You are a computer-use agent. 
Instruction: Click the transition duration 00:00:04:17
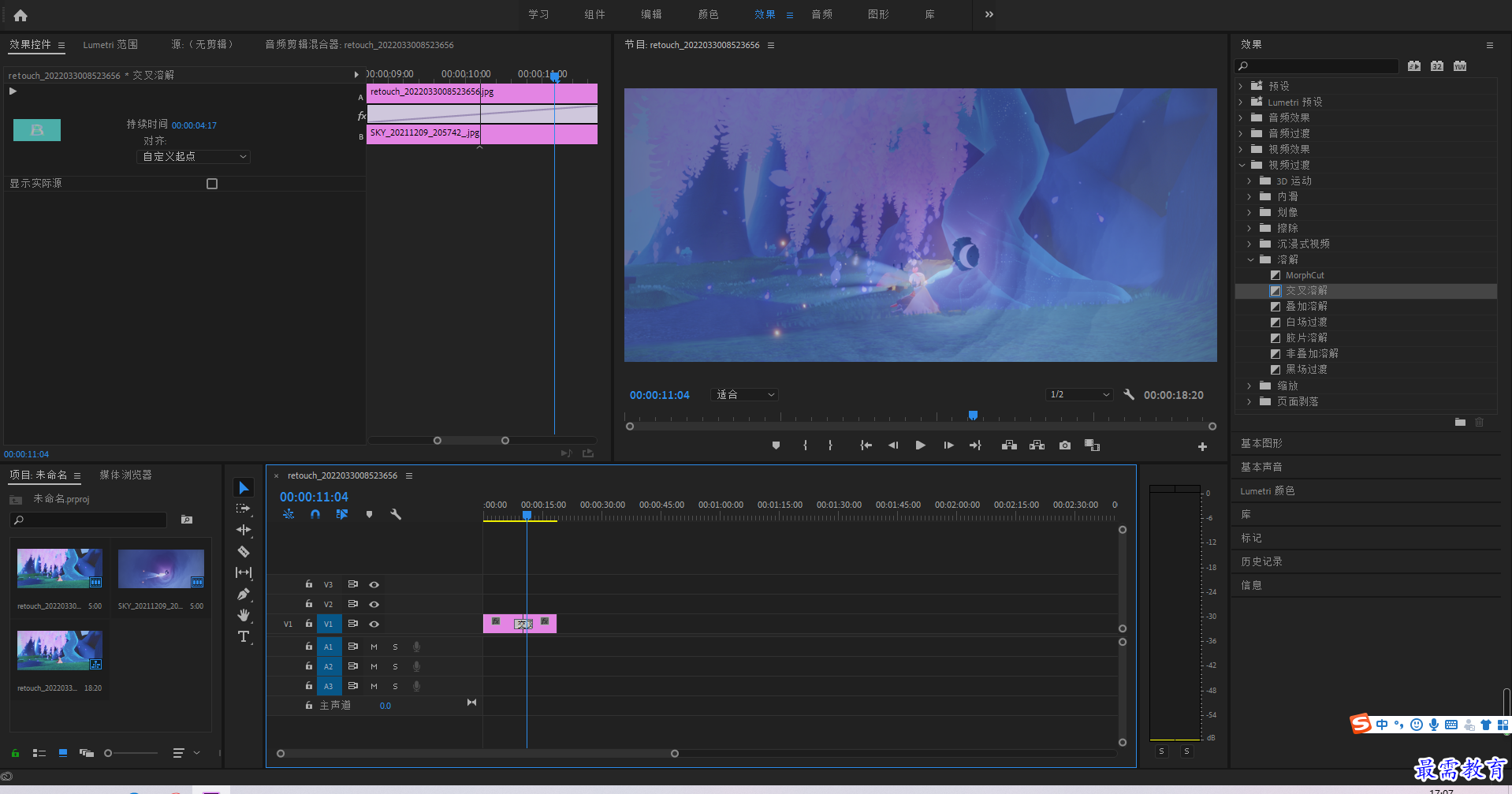click(194, 125)
